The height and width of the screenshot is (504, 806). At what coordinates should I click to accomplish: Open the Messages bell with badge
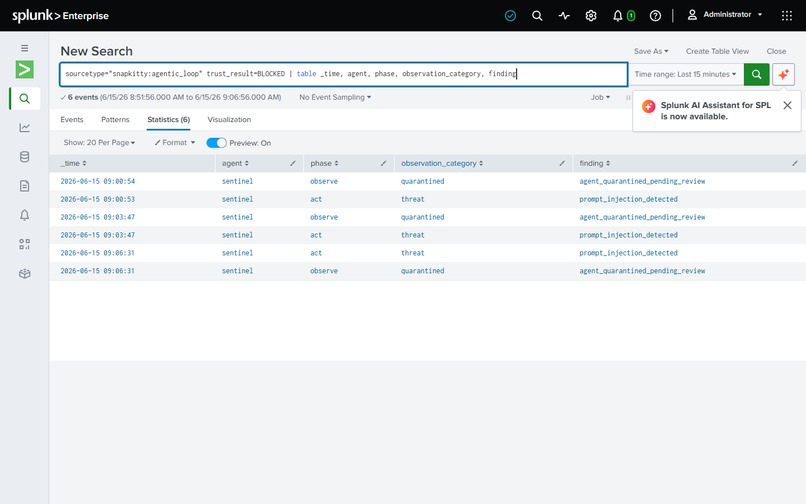[624, 15]
